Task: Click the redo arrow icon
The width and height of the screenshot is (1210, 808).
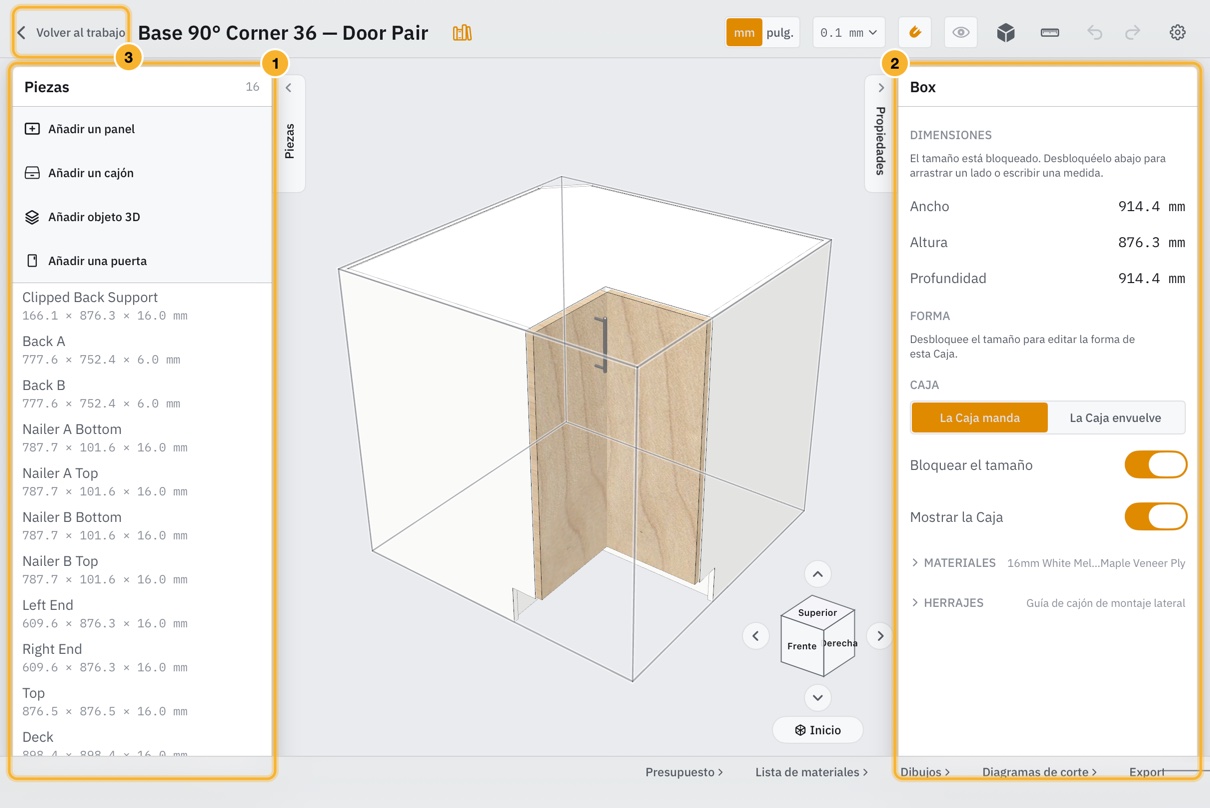Action: point(1133,33)
